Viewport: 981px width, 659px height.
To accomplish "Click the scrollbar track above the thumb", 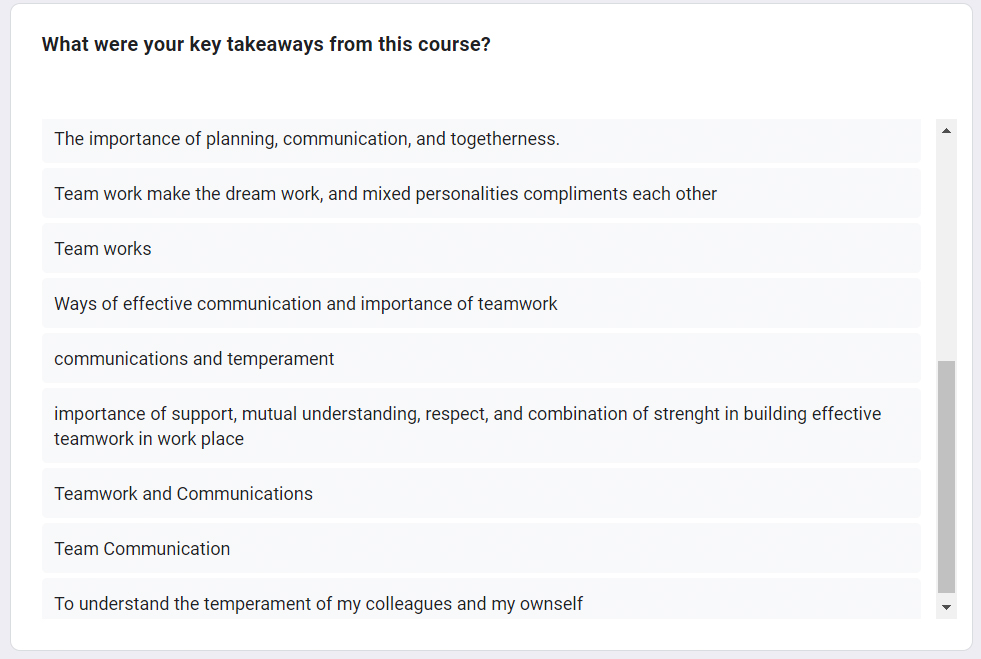I will pyautogui.click(x=946, y=250).
